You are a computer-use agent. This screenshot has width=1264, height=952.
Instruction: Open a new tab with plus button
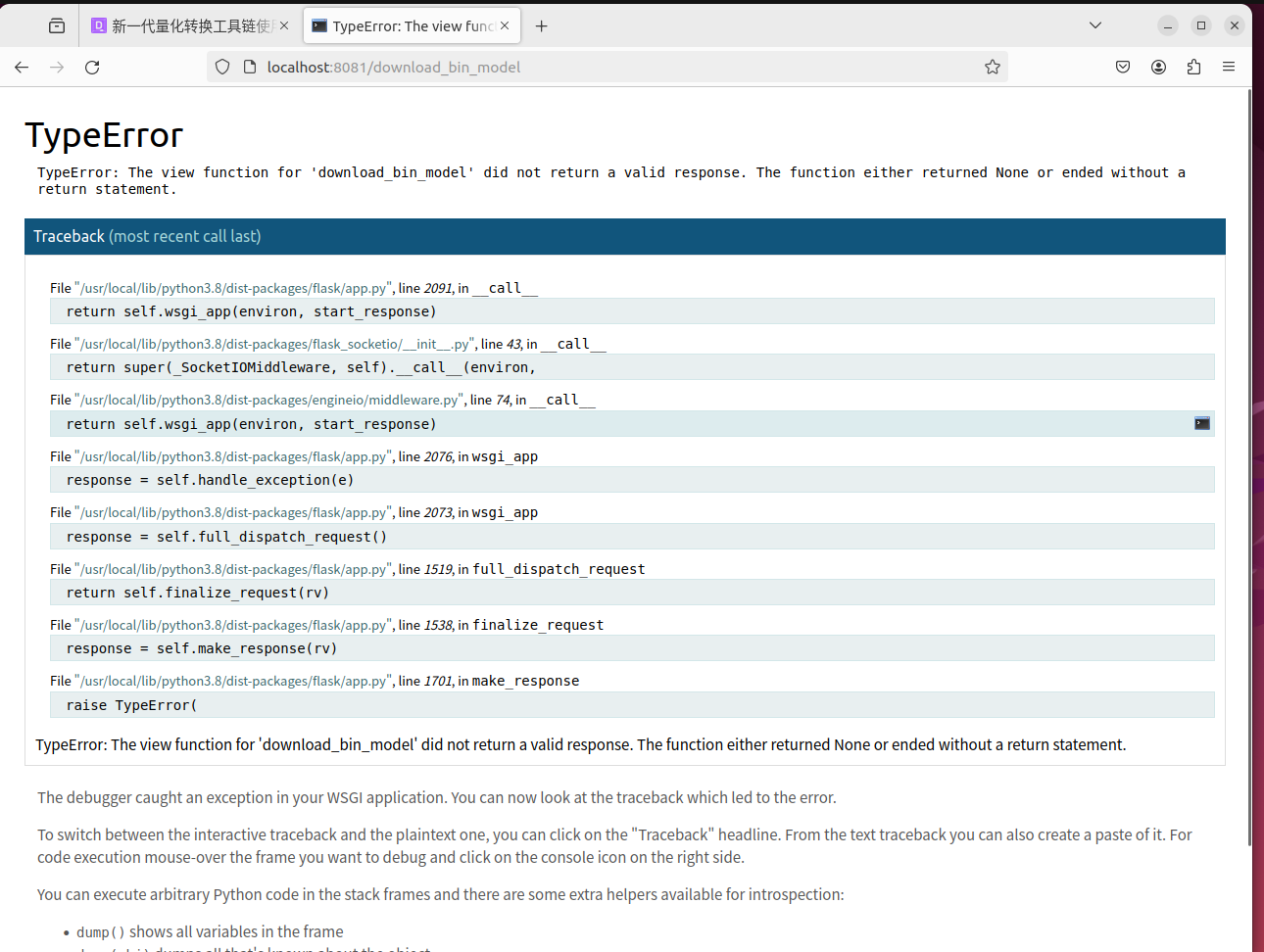tap(541, 26)
